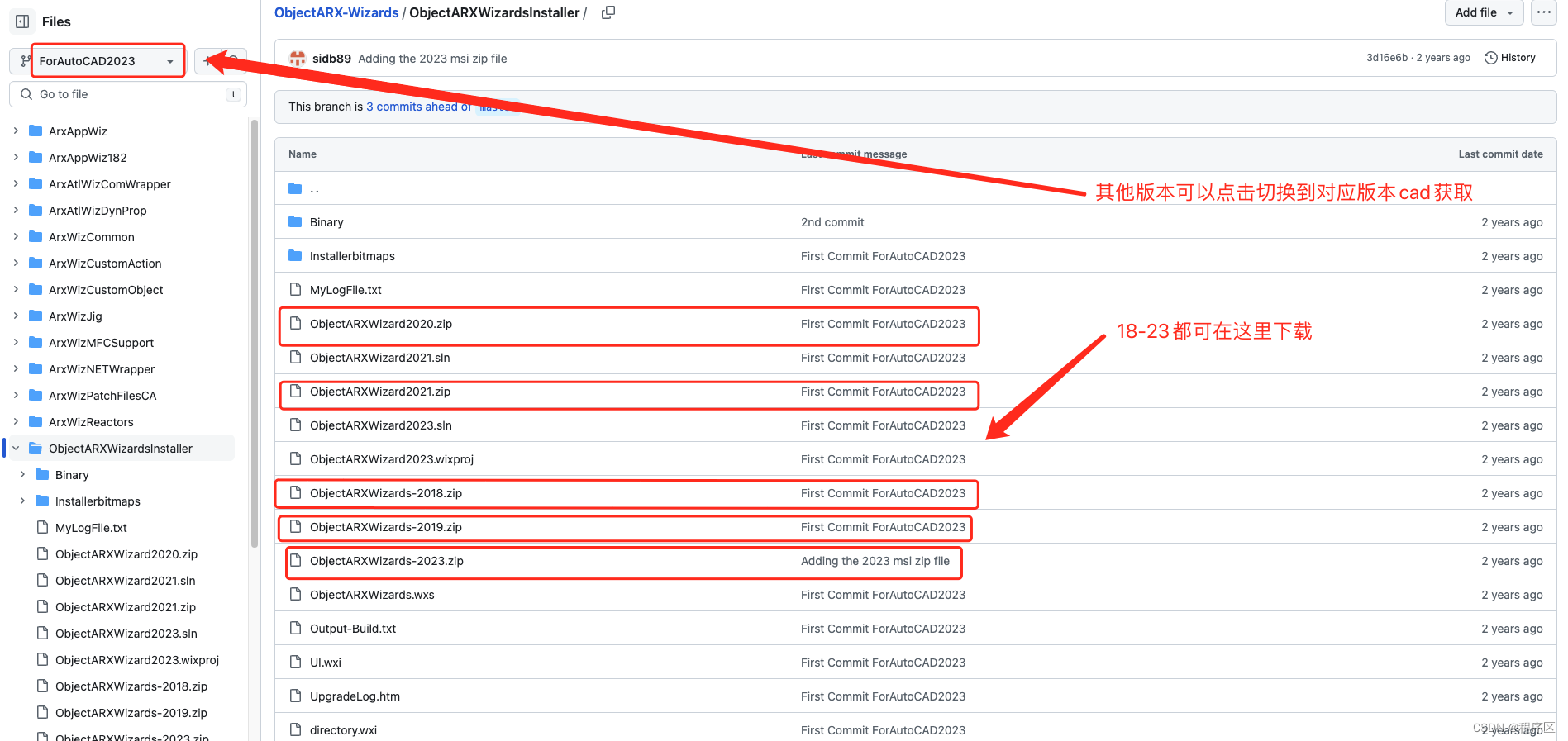Viewport: 1568px width, 741px height.
Task: Open ObjectARXWizard2021.zip in file list
Action: 380,392
